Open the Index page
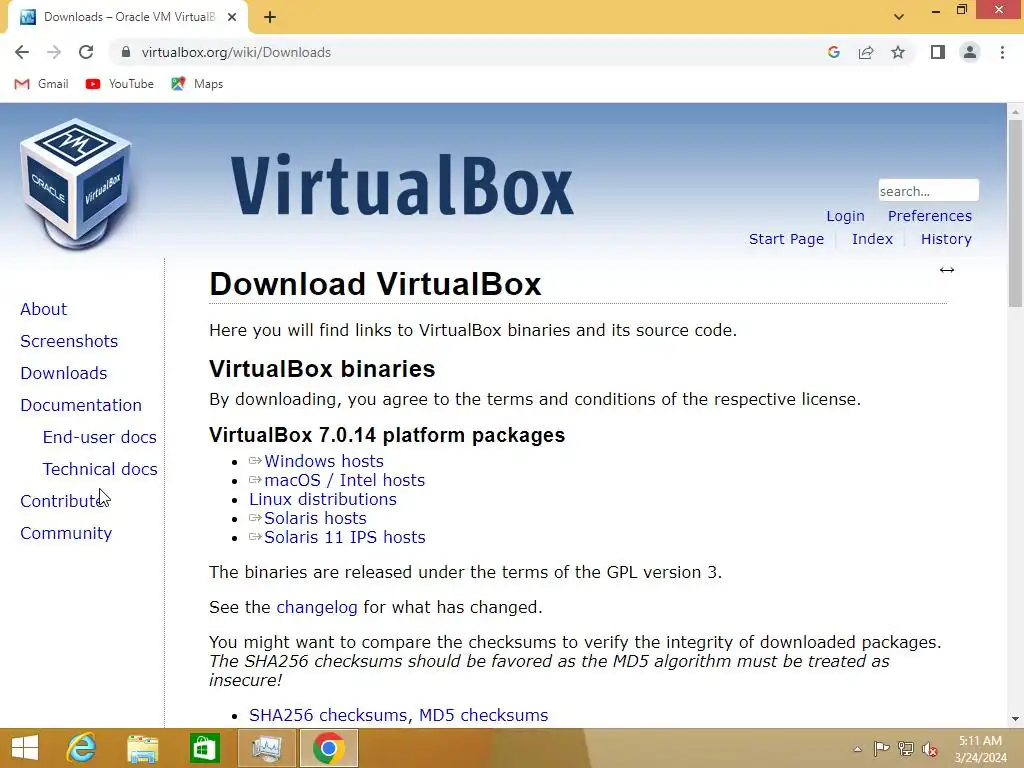The width and height of the screenshot is (1024, 768). (x=872, y=239)
